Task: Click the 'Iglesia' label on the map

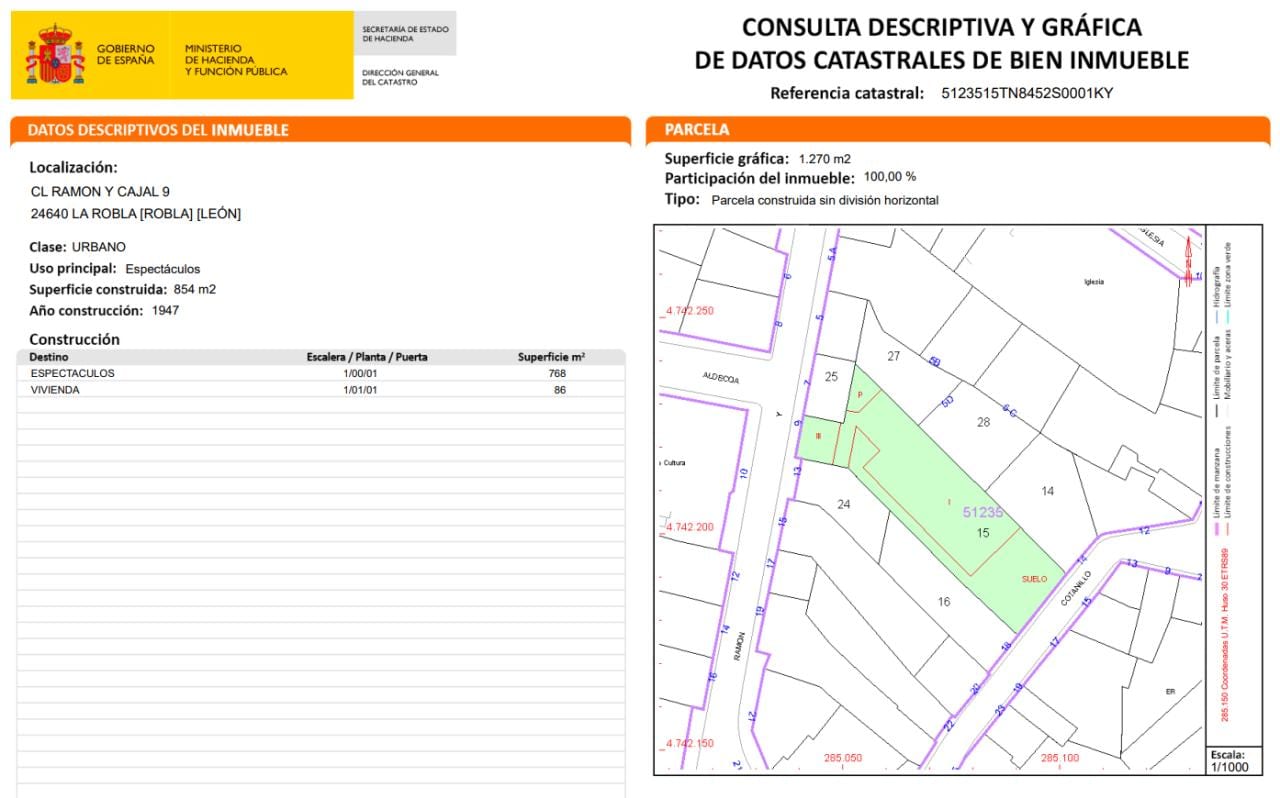Action: pos(1094,282)
